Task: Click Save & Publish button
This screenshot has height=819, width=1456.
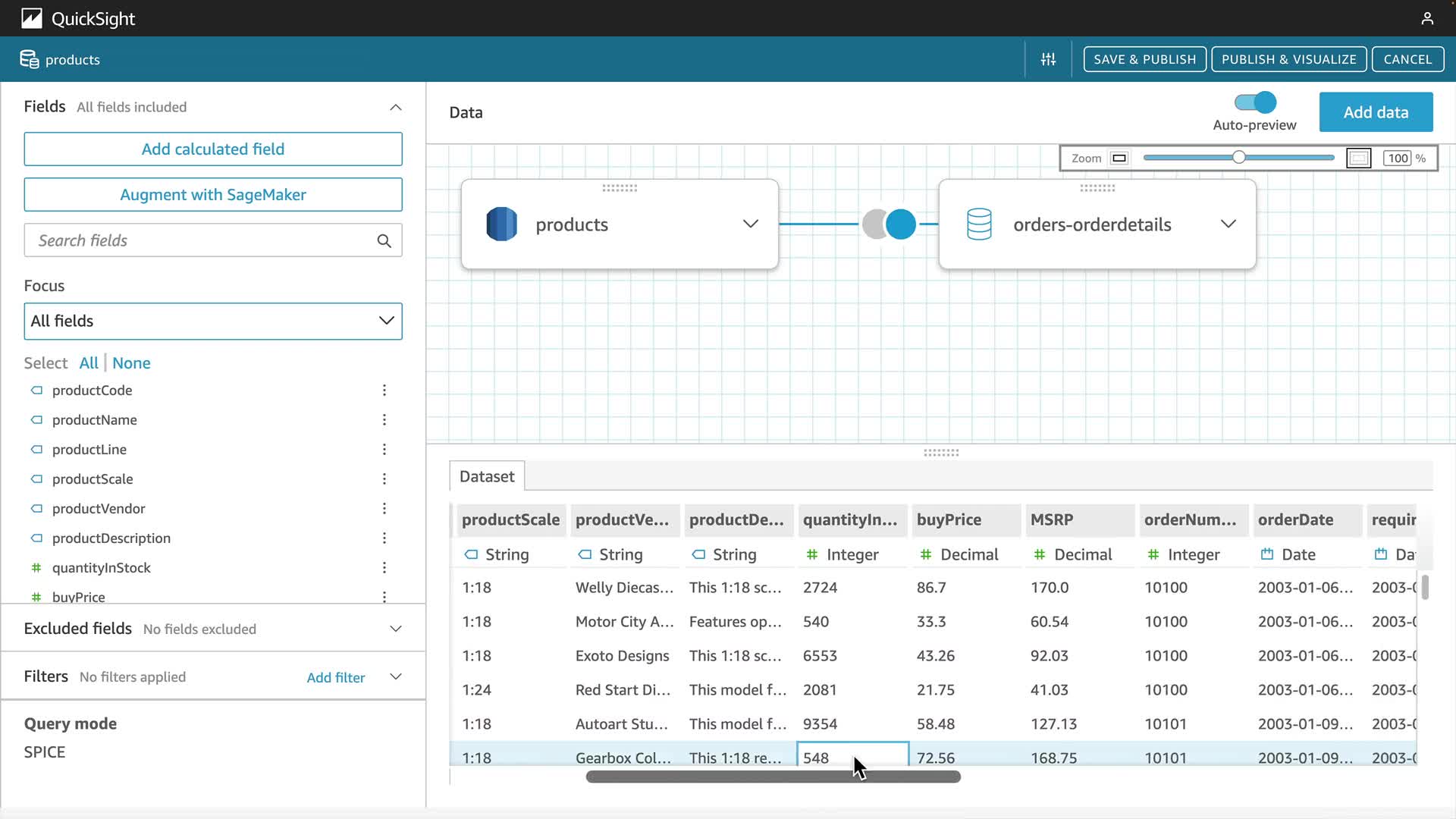Action: (1144, 59)
